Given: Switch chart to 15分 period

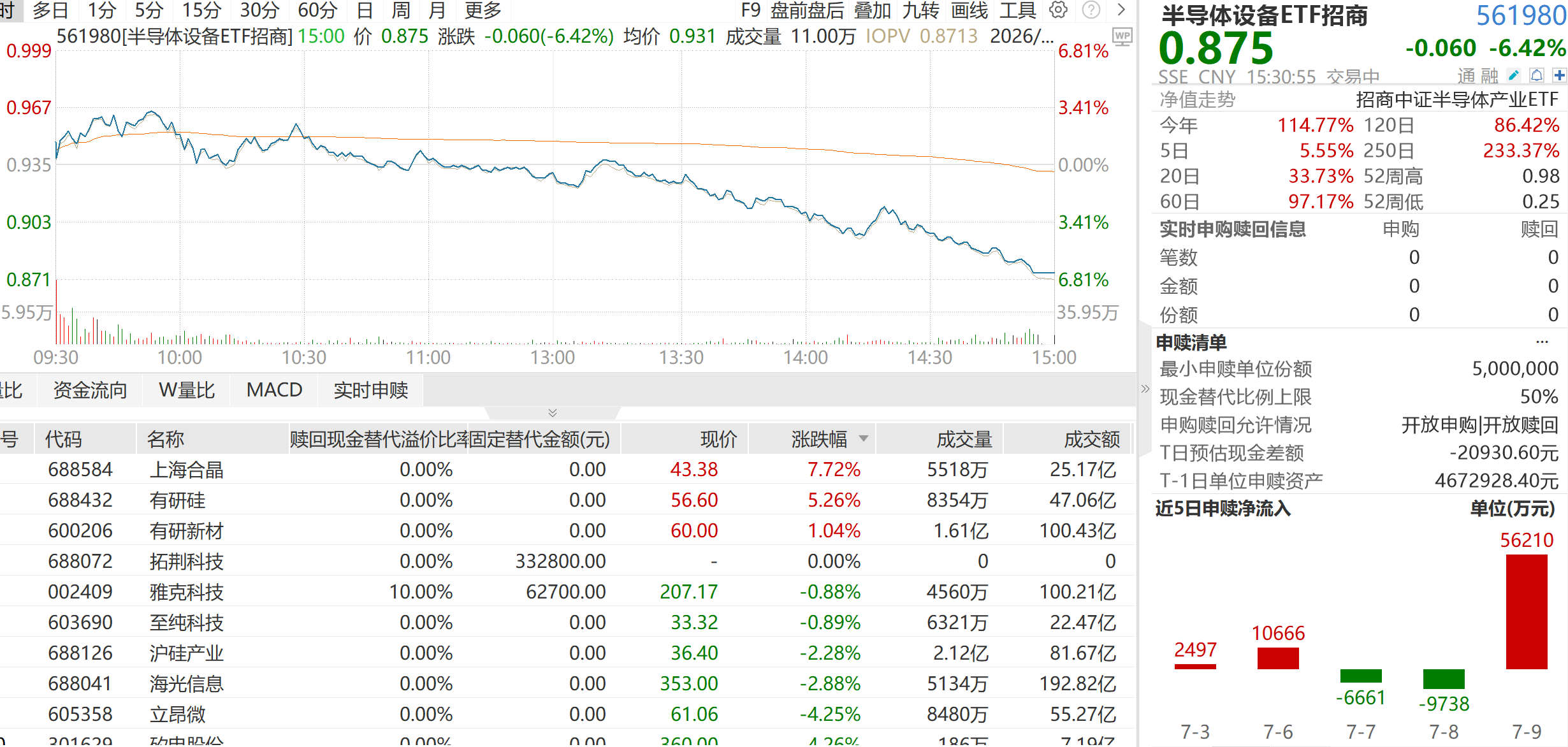Looking at the screenshot, I should pyautogui.click(x=201, y=10).
